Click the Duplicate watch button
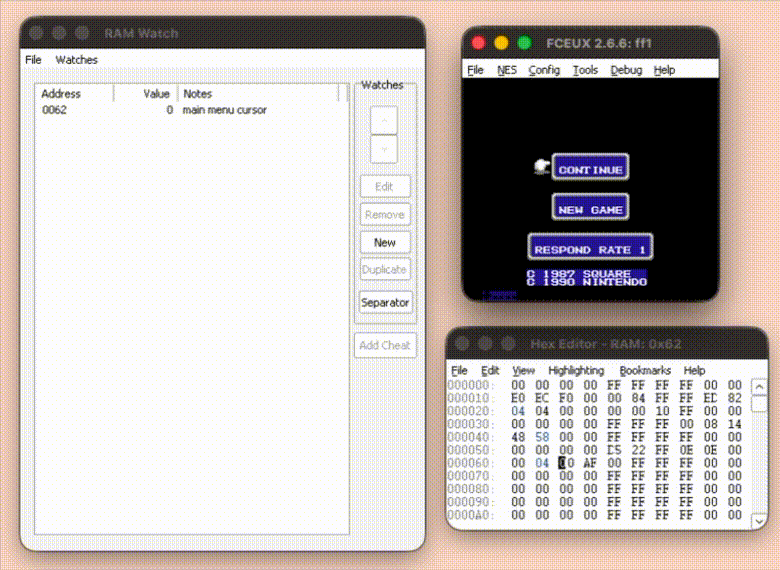Viewport: 780px width, 570px height. coord(385,270)
